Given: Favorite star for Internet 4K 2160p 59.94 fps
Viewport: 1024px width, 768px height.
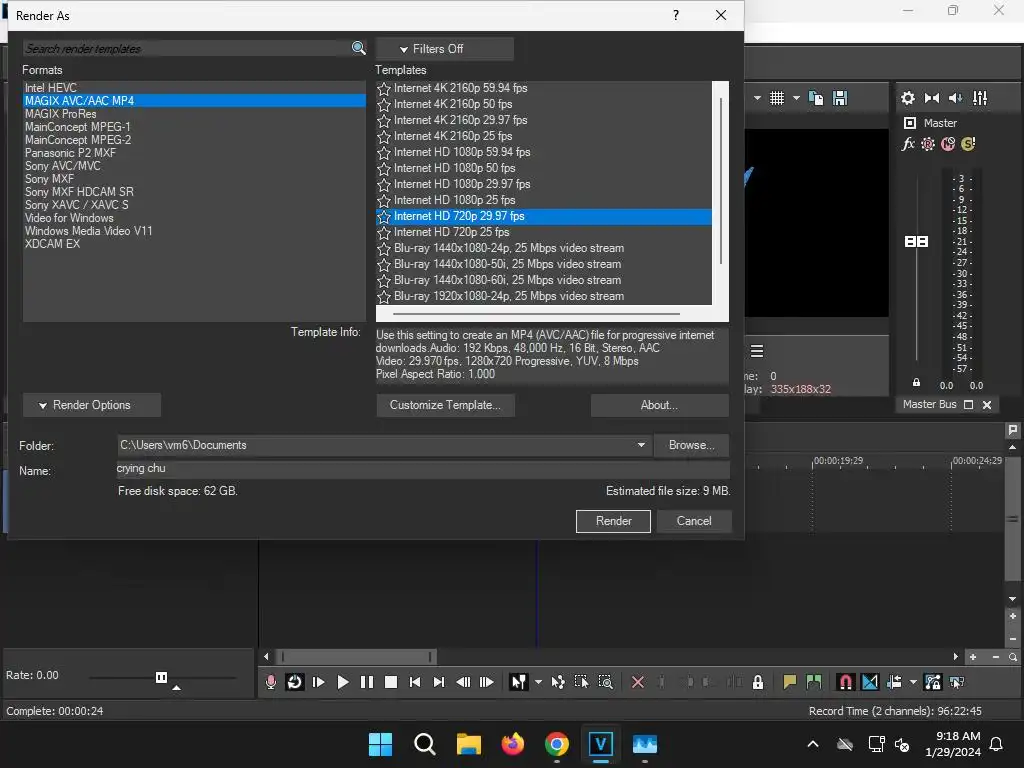Looking at the screenshot, I should click(x=384, y=88).
